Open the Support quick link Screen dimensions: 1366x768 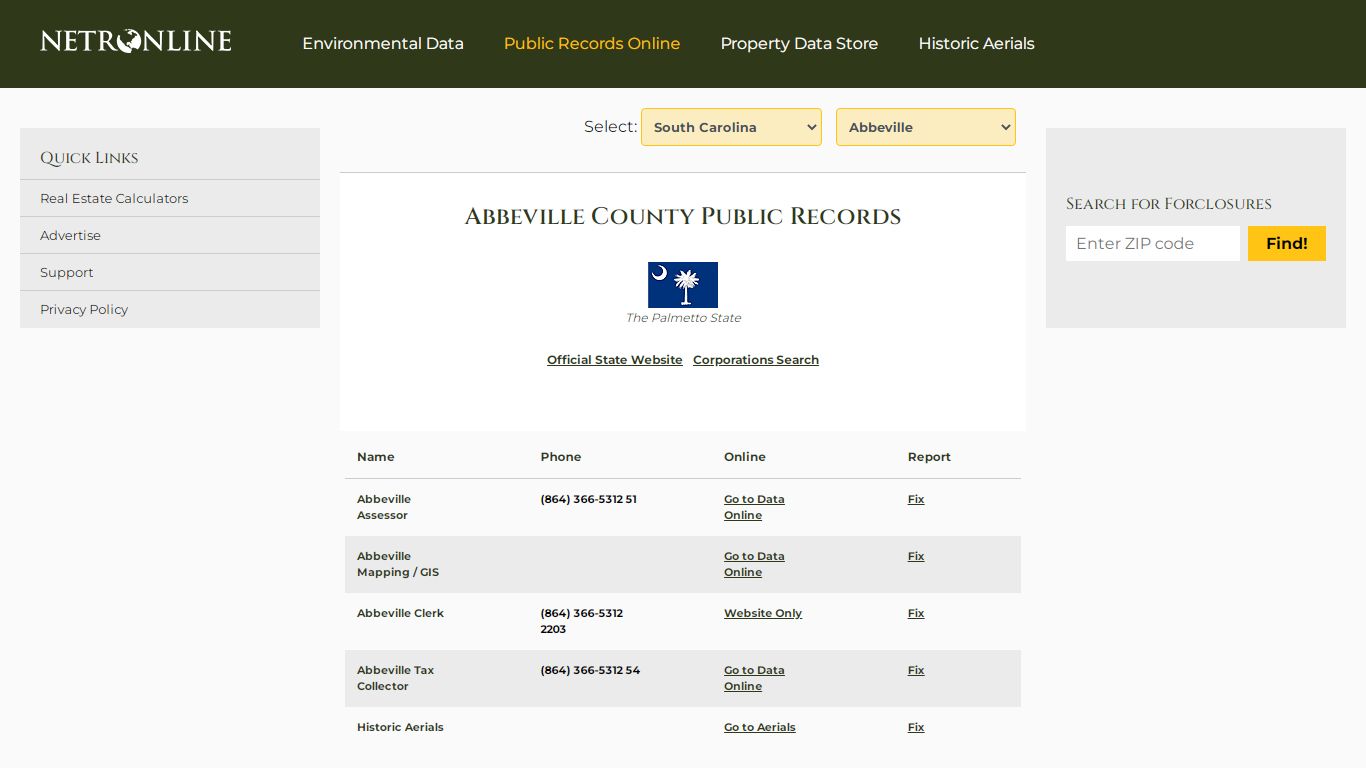66,272
